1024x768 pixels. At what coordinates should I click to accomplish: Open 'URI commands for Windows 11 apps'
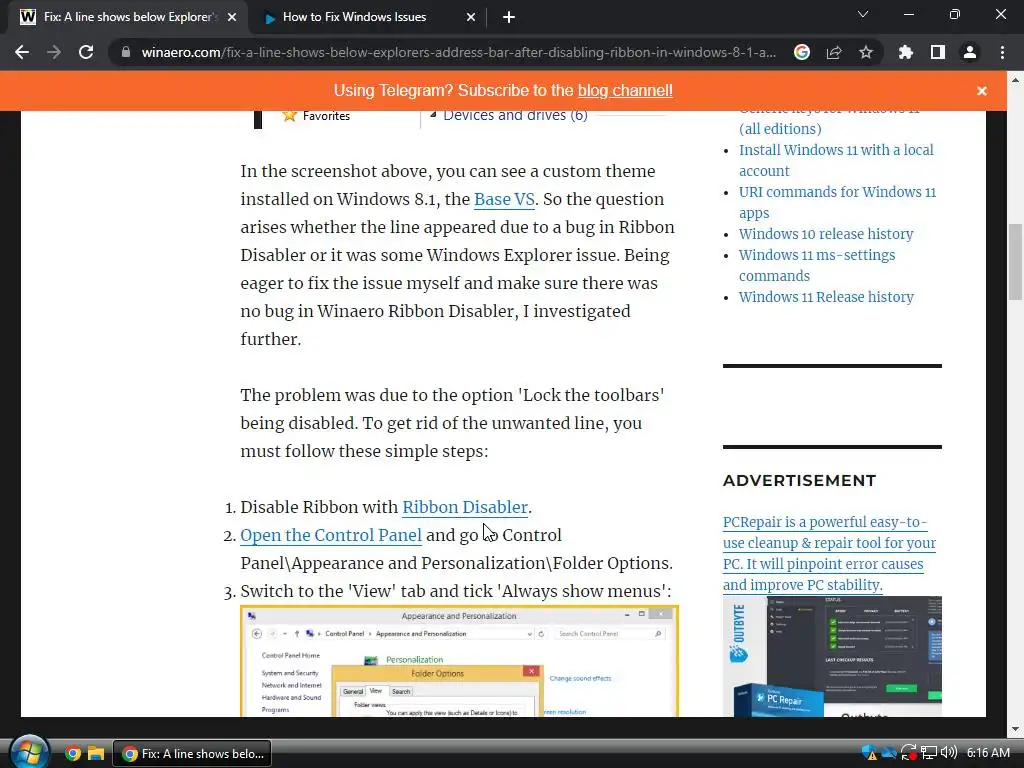(x=837, y=202)
